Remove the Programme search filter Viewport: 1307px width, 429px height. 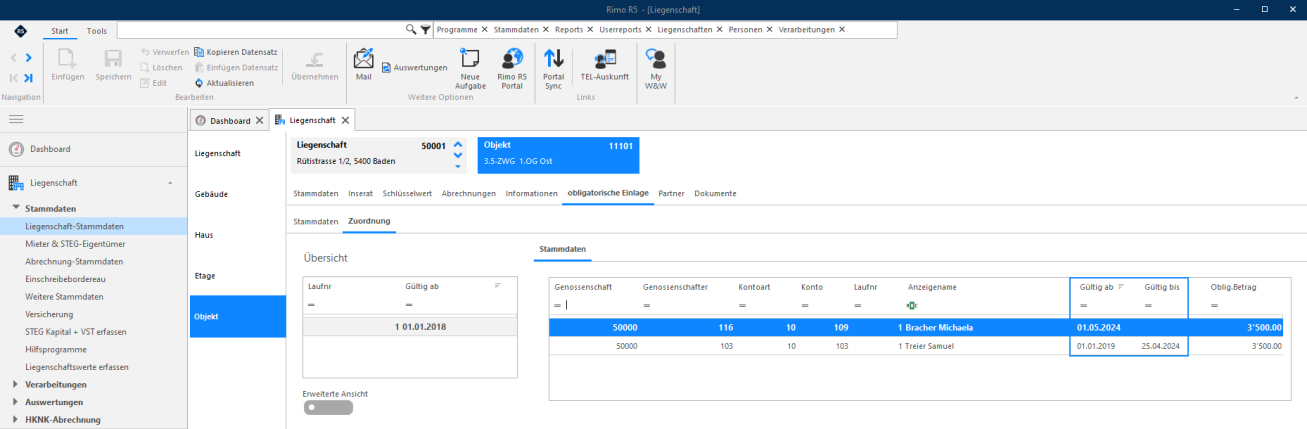click(x=485, y=29)
